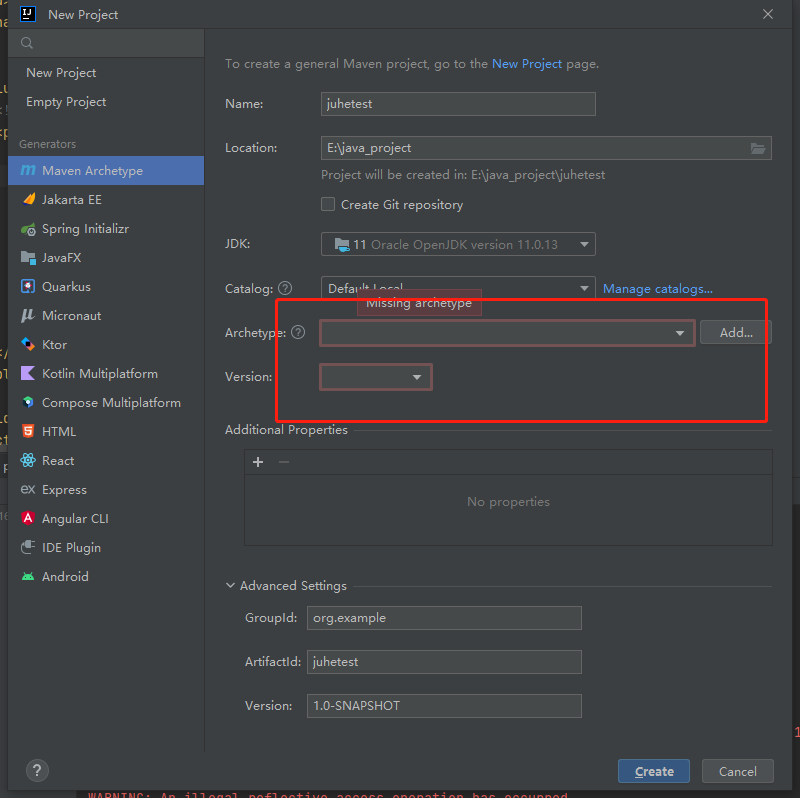Close the New Project dialog
Screen dimensions: 800x798
[x=768, y=14]
